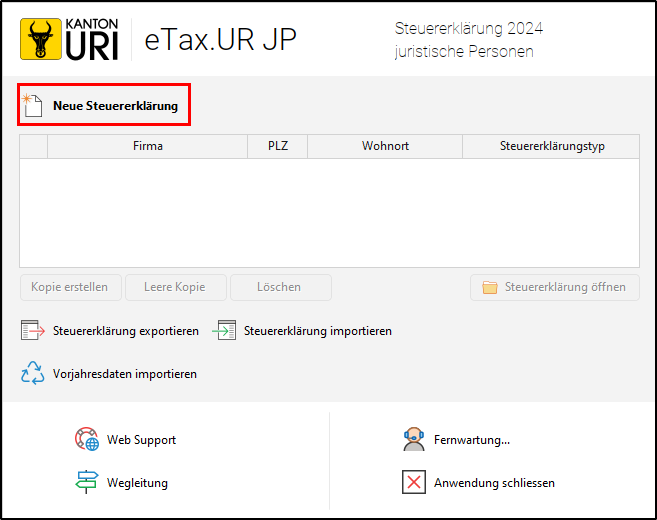Open the Wegleitung guide link
This screenshot has width=657, height=520.
[x=137, y=483]
